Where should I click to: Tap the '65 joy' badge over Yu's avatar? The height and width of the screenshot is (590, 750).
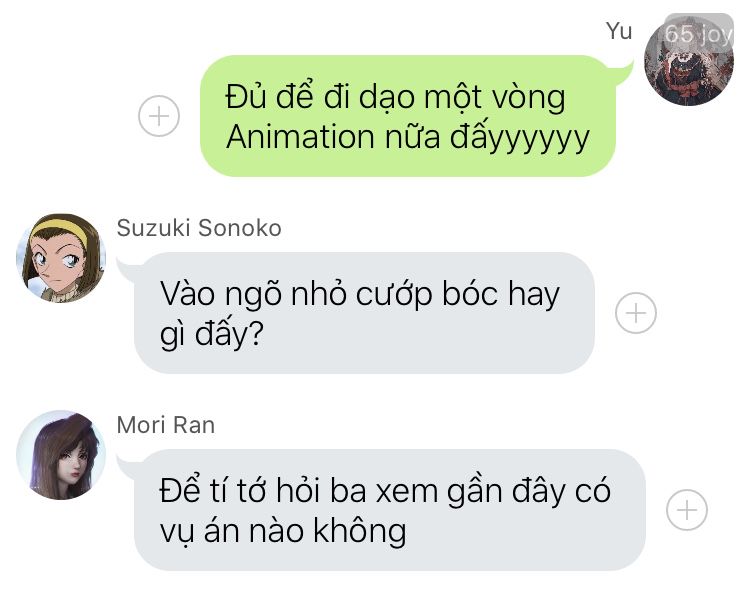699,33
